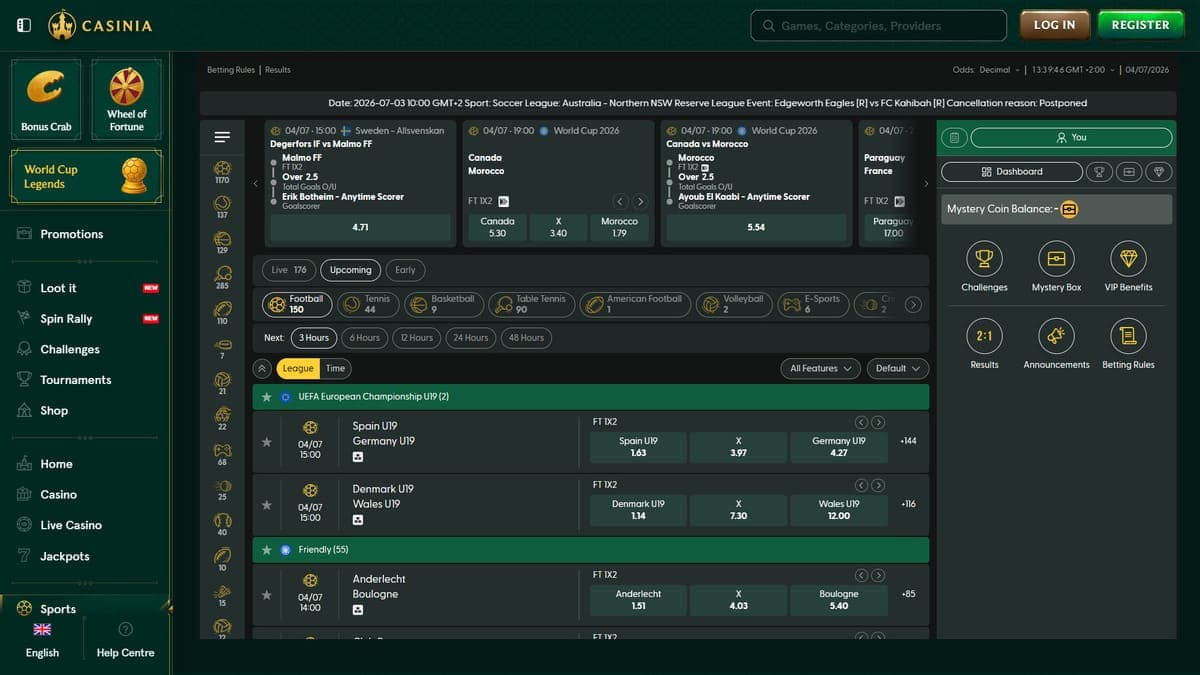Image resolution: width=1200 pixels, height=675 pixels.
Task: Click the Games, Categories, Providers search field
Action: pos(878,25)
